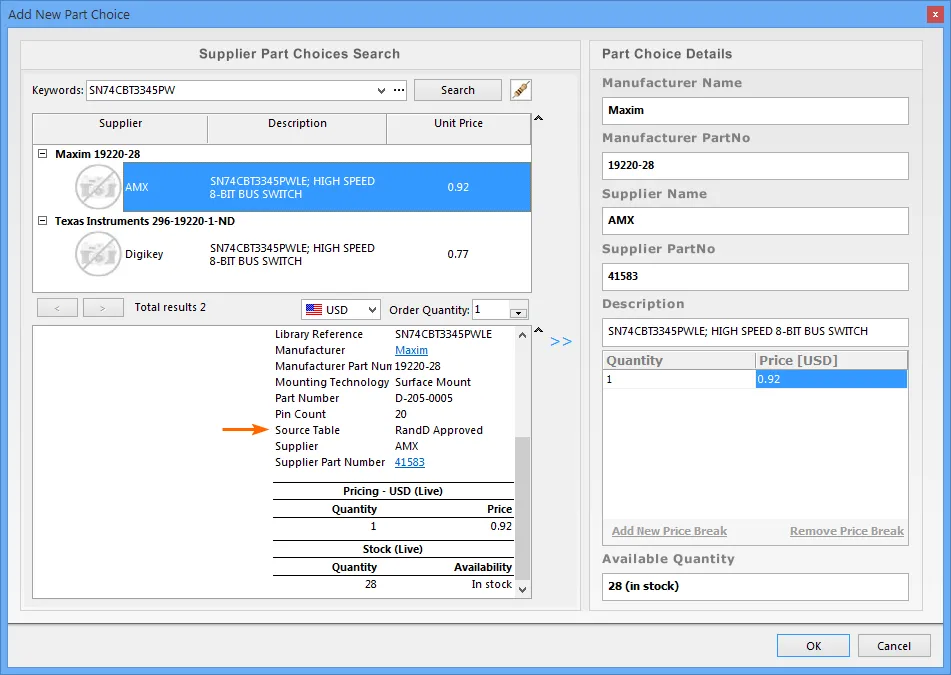Click the Available Quantity field
Screen dimensions: 951x675
pos(755,586)
